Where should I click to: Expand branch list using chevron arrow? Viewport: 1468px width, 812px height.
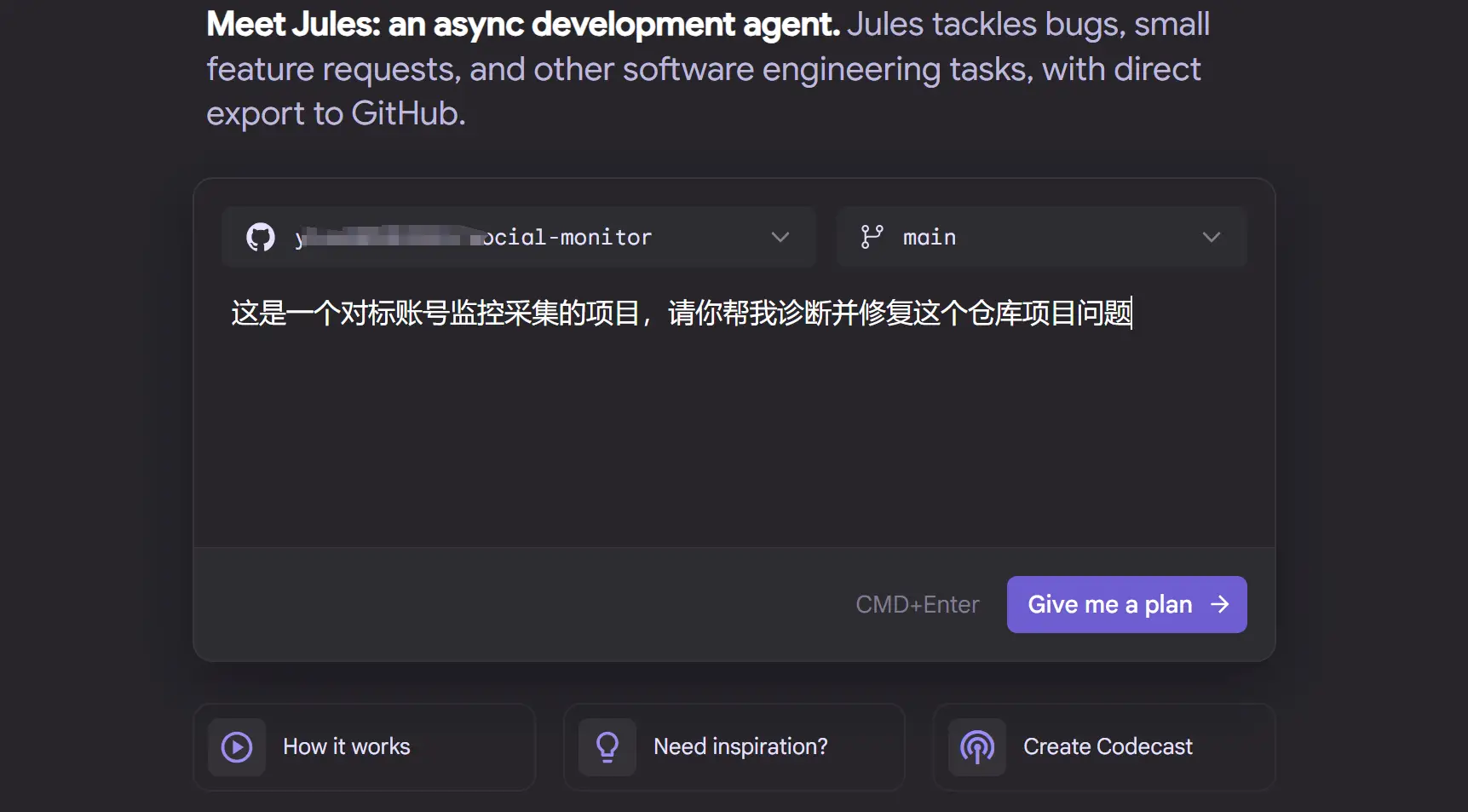pyautogui.click(x=1211, y=237)
